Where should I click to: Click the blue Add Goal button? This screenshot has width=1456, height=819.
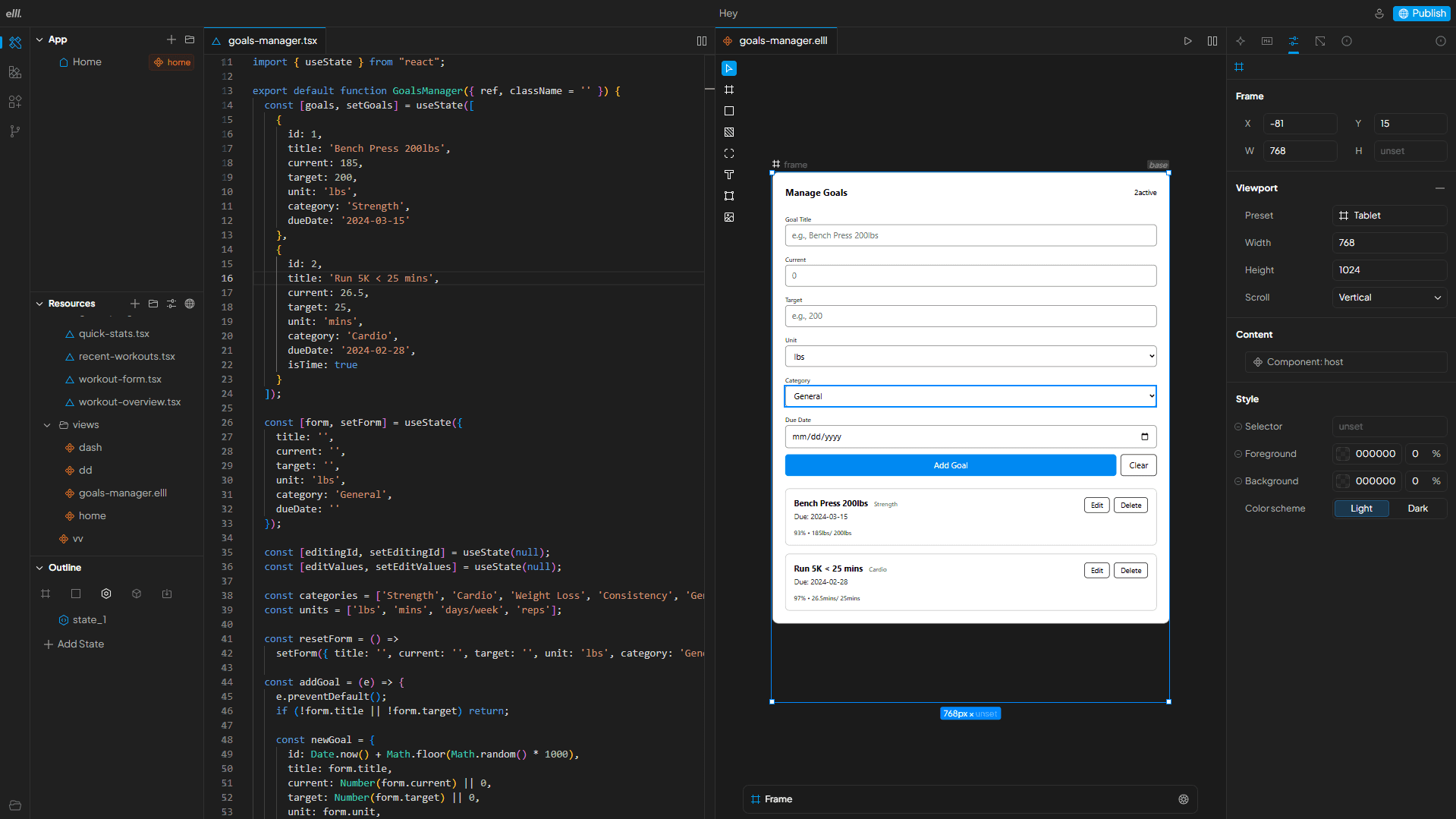click(x=950, y=465)
